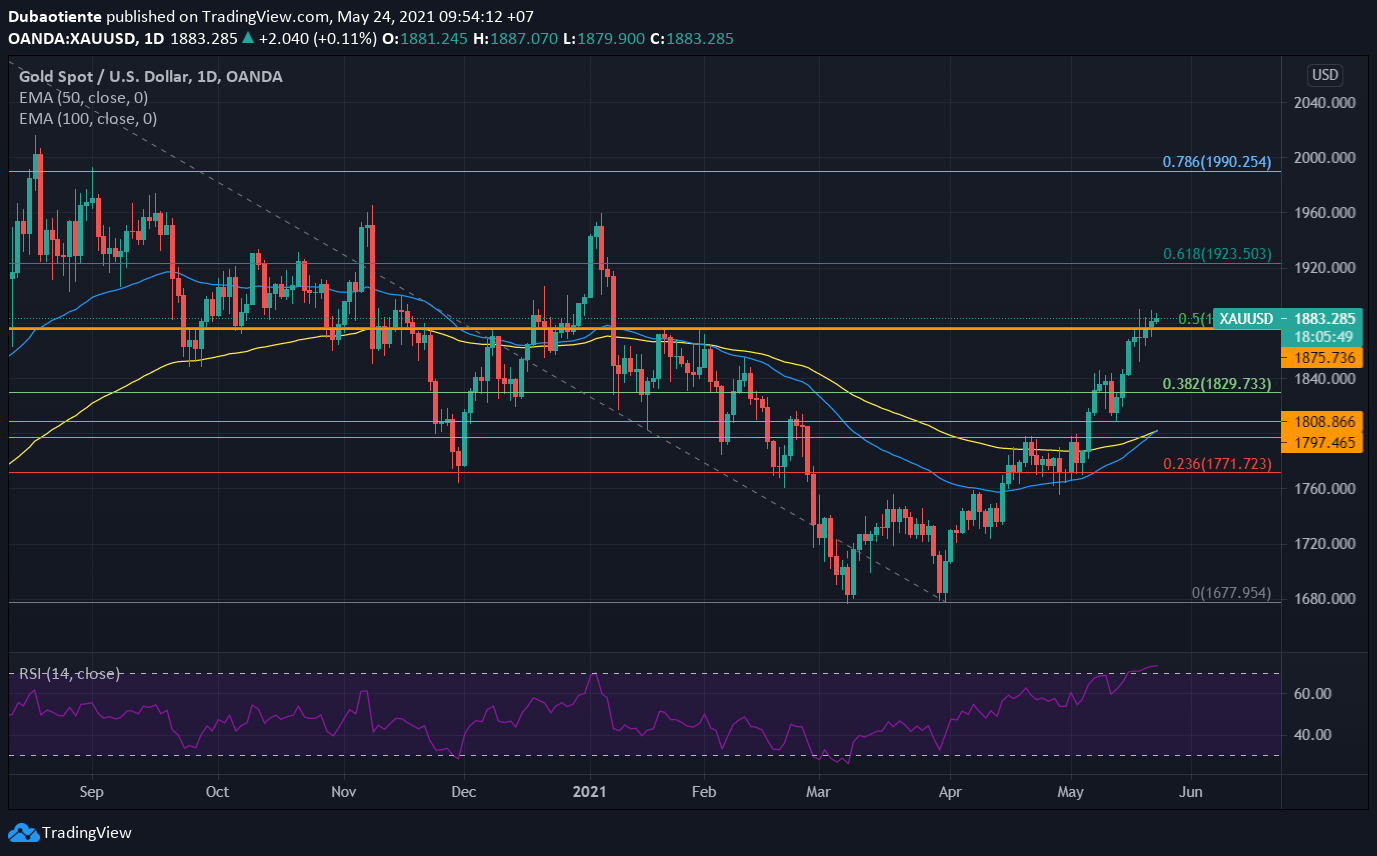Click the 1760.000 price axis value
Screen dimensions: 1377x856
click(1324, 489)
